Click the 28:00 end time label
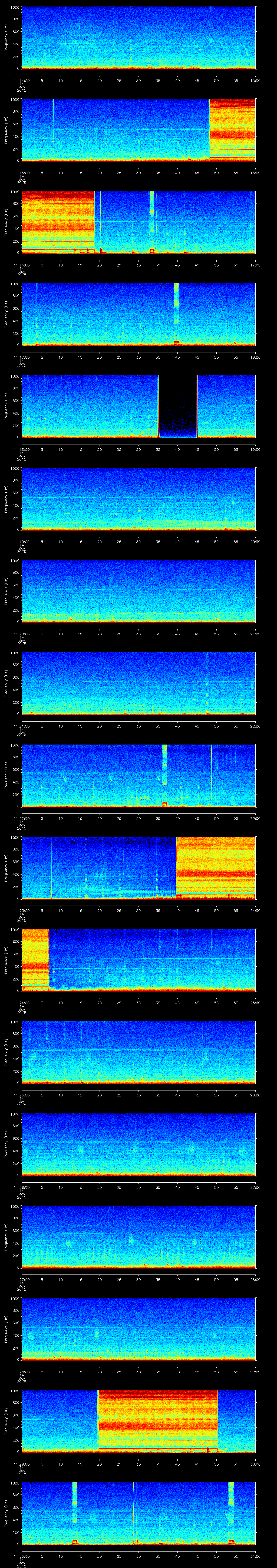 (256, 1279)
